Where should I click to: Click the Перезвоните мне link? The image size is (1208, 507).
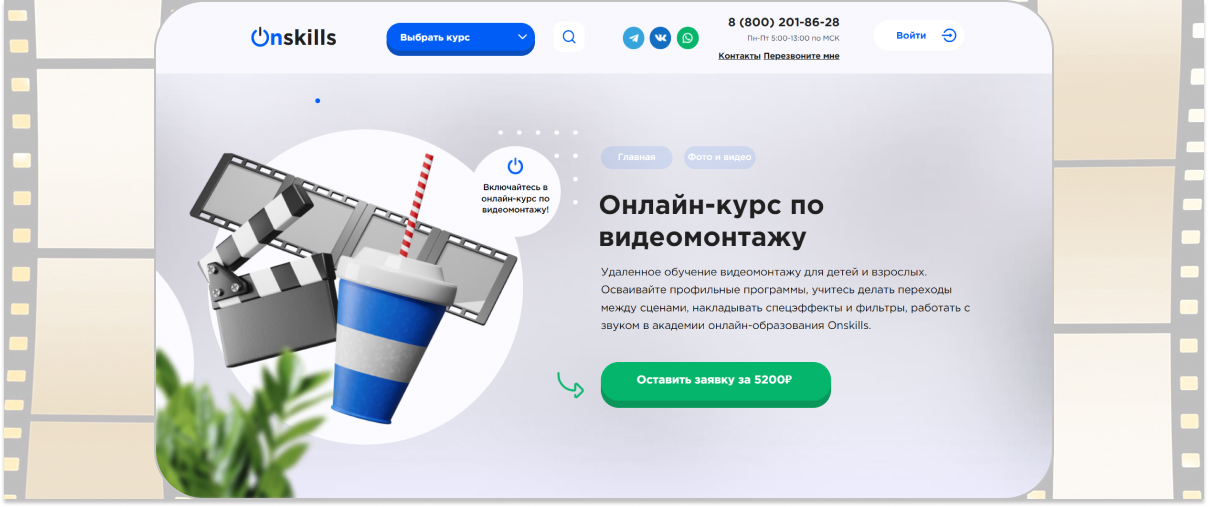point(801,56)
